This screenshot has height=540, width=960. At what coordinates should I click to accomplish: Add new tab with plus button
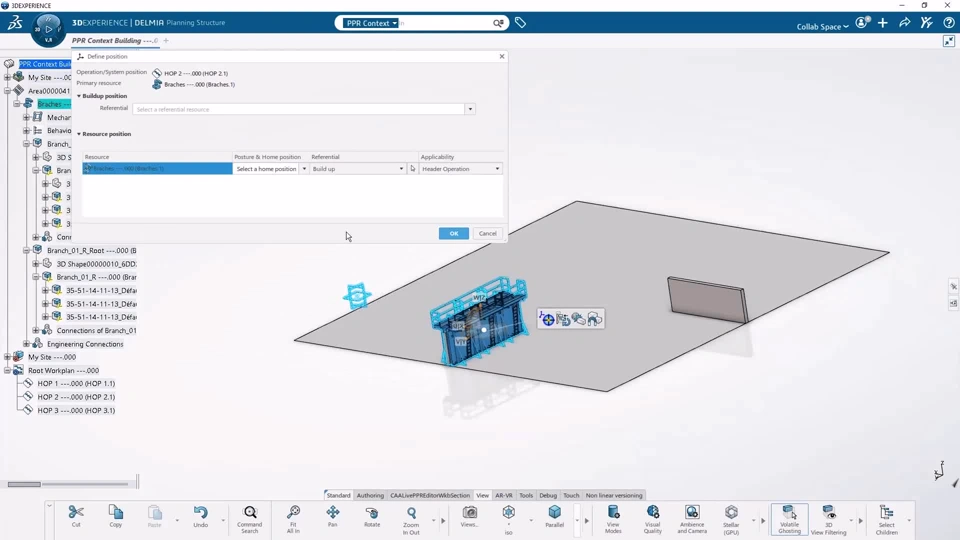pos(166,40)
